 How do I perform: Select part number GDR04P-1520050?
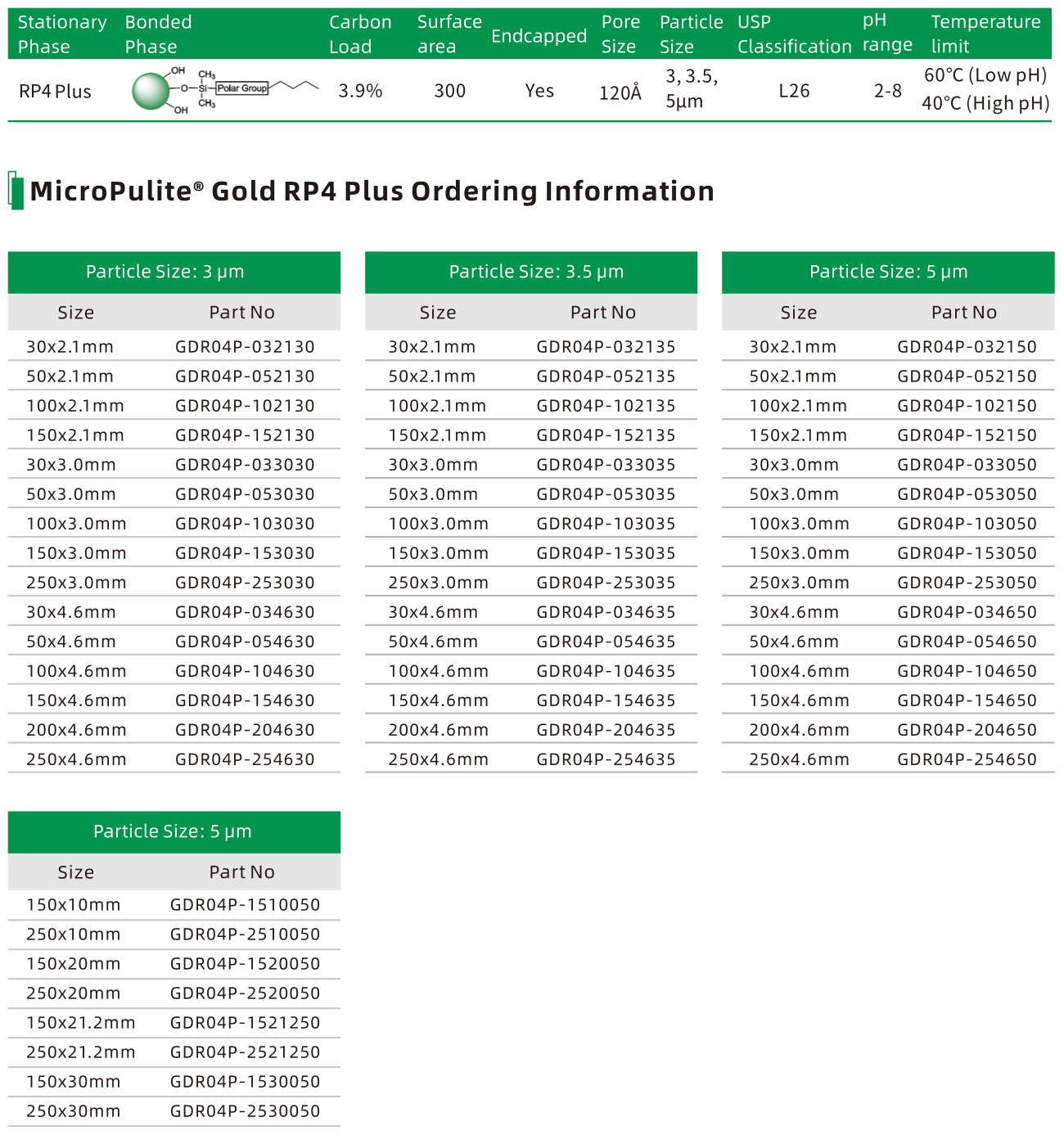coord(246,964)
